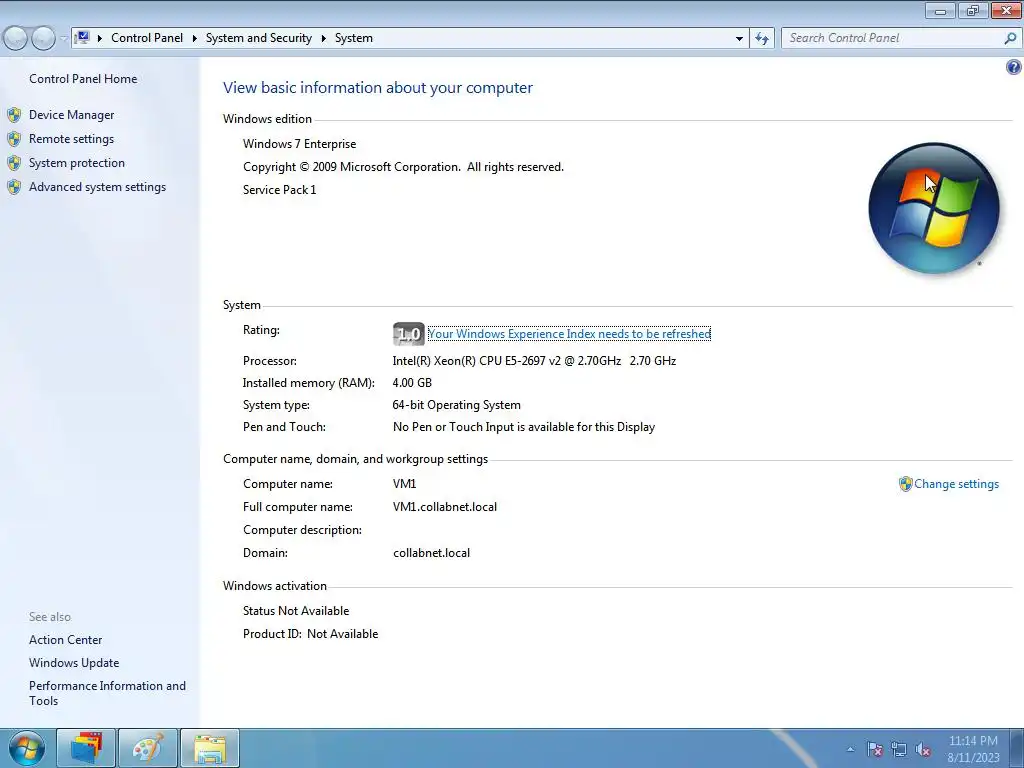This screenshot has height=768, width=1024.
Task: Click the network tray icon
Action: coord(899,749)
